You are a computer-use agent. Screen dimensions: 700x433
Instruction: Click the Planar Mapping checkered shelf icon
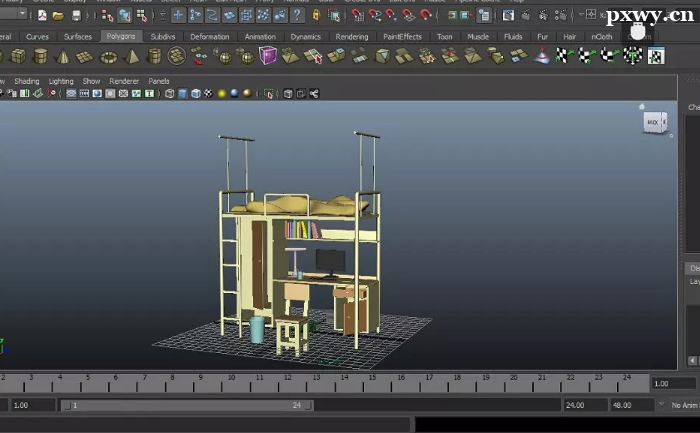pos(563,56)
